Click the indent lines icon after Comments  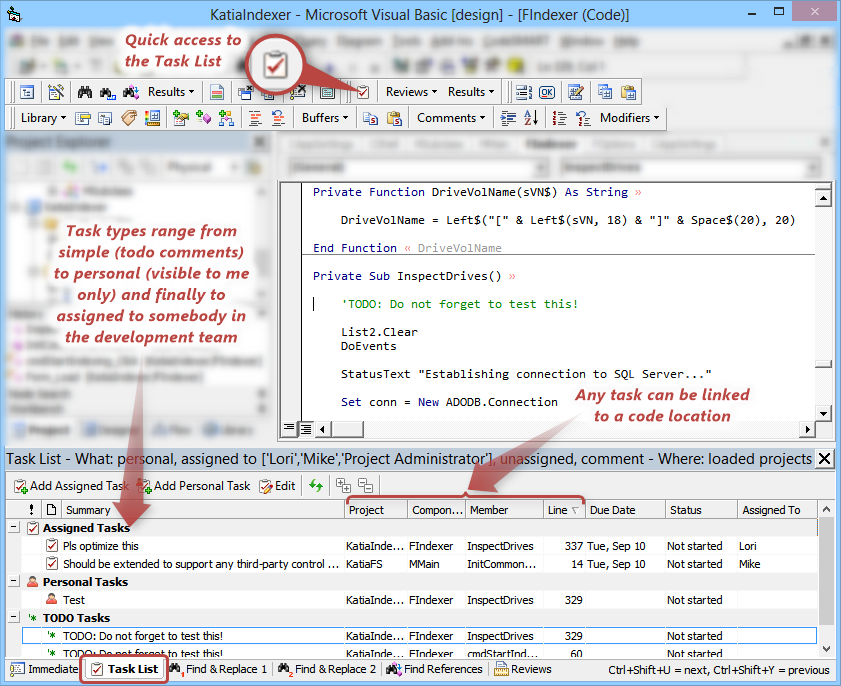click(x=507, y=118)
